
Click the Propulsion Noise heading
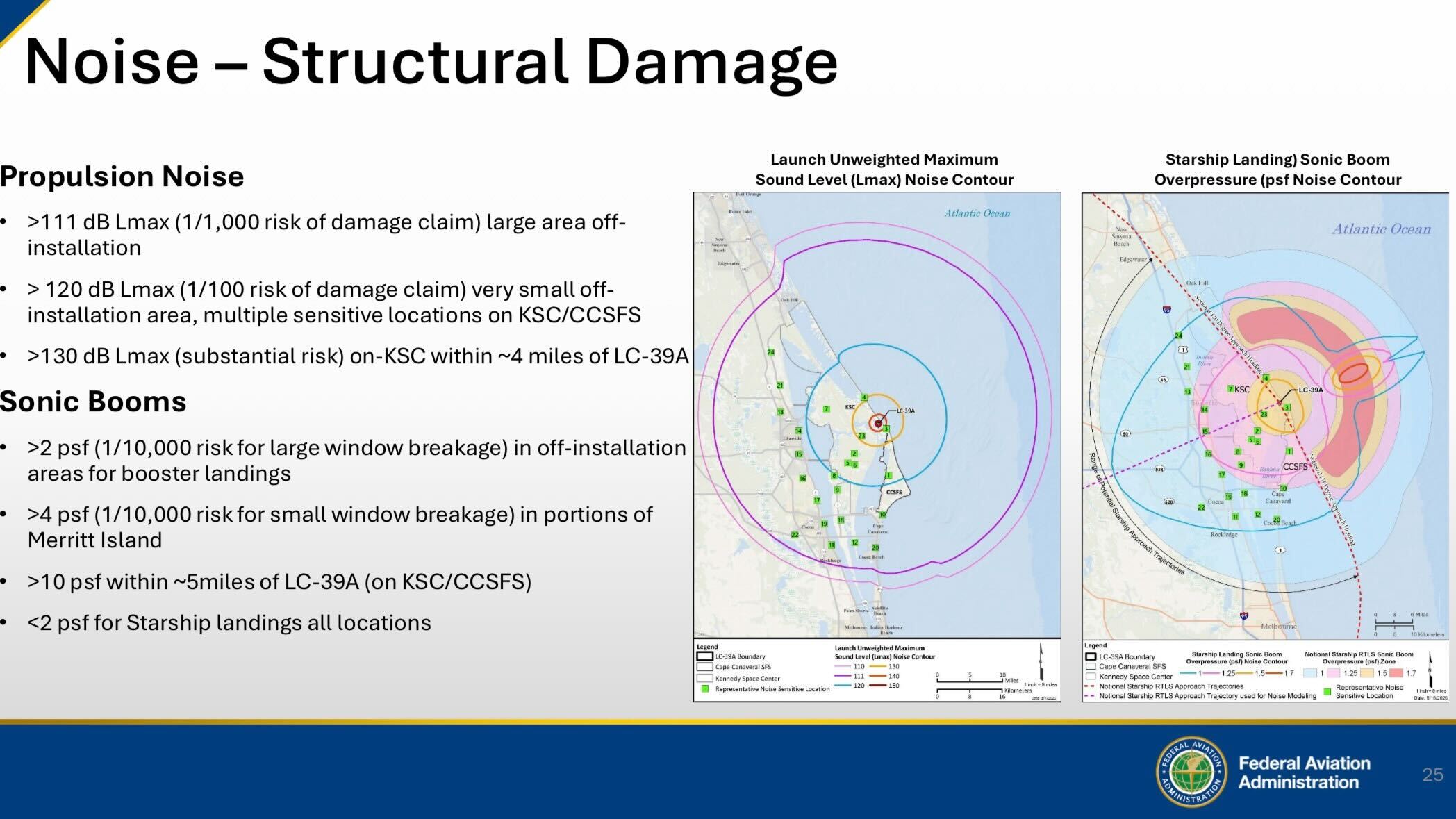click(x=122, y=176)
